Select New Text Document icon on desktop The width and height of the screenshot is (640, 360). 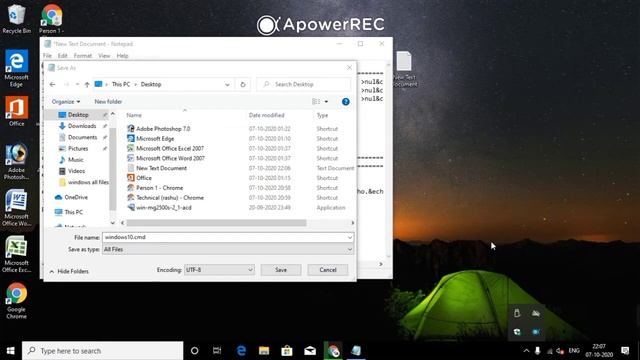(x=404, y=69)
